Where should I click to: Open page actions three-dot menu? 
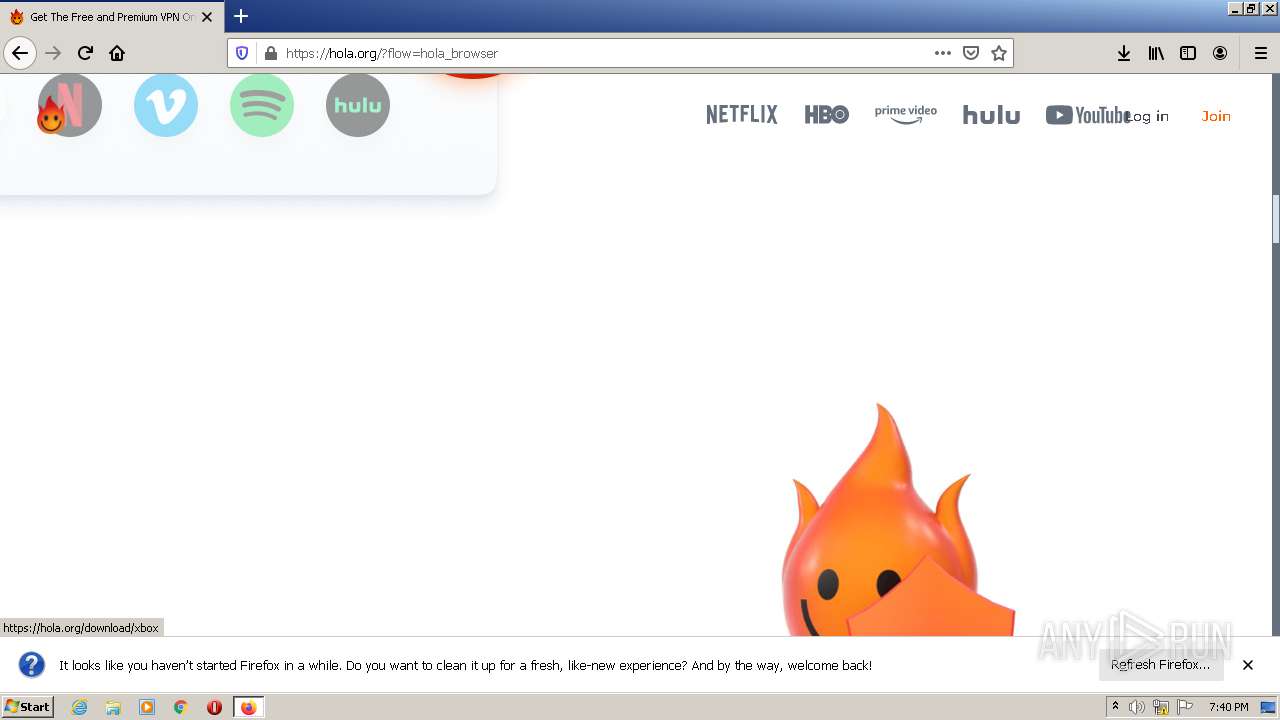(x=943, y=53)
